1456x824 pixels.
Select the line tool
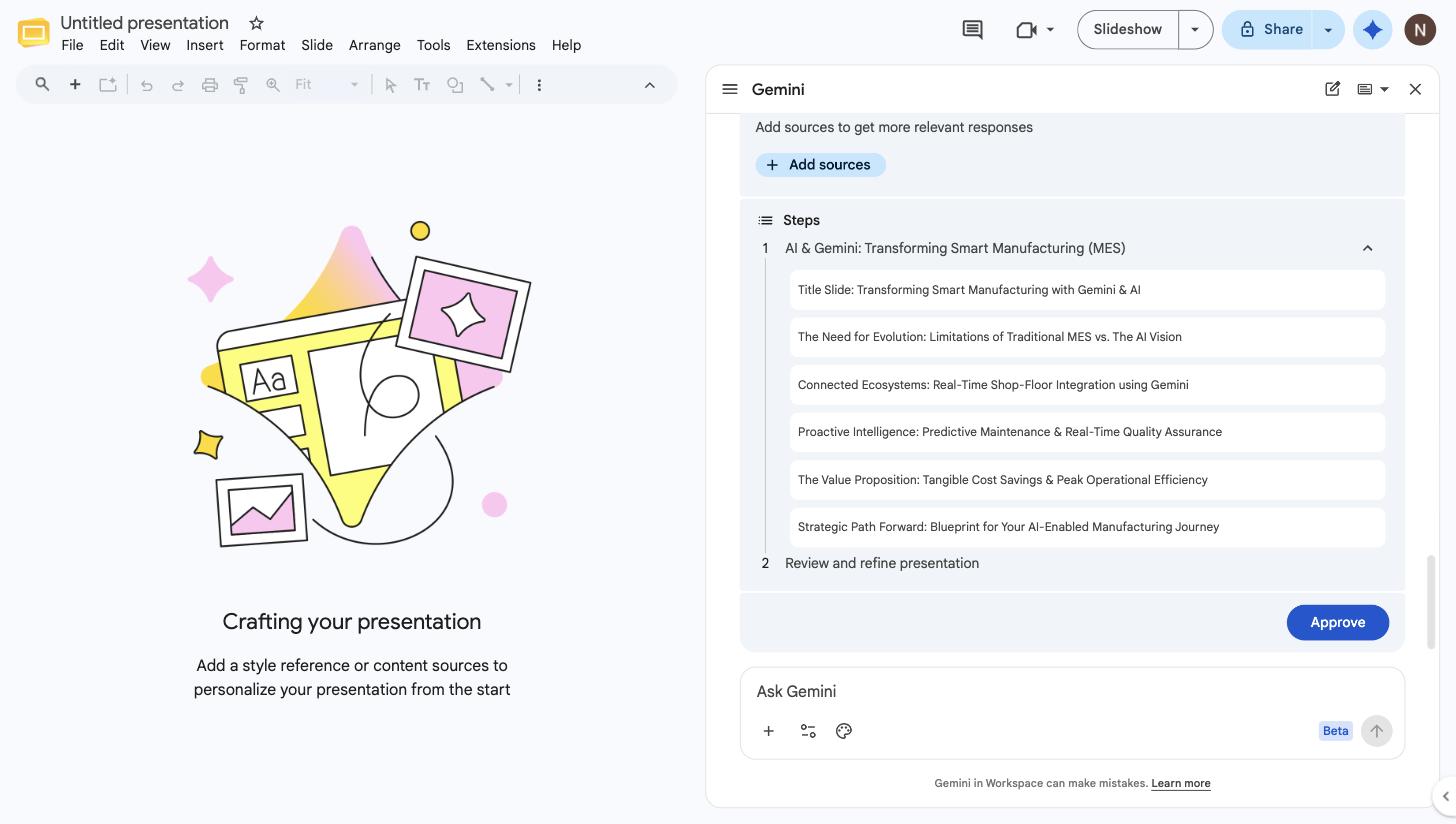point(487,85)
